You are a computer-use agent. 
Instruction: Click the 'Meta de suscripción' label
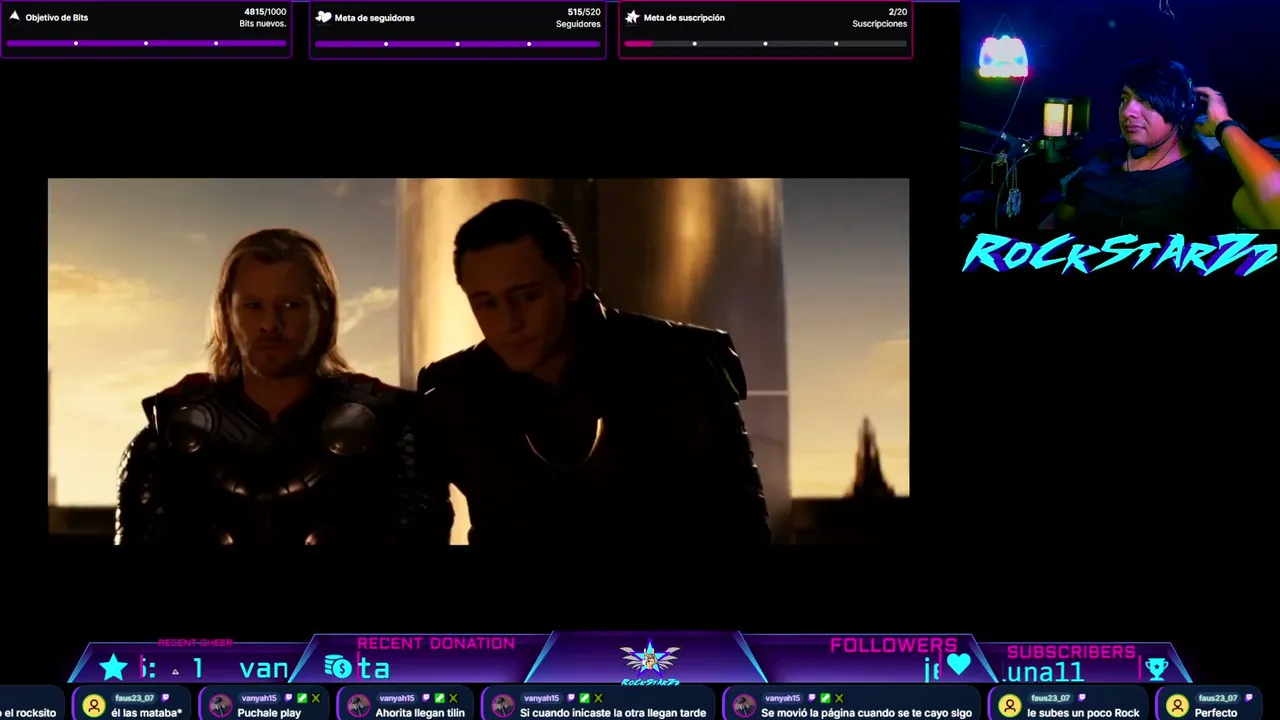(x=684, y=18)
